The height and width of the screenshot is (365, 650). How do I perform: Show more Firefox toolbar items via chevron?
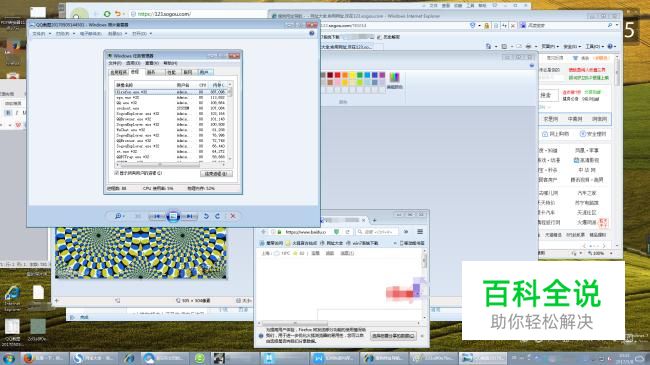(406, 232)
